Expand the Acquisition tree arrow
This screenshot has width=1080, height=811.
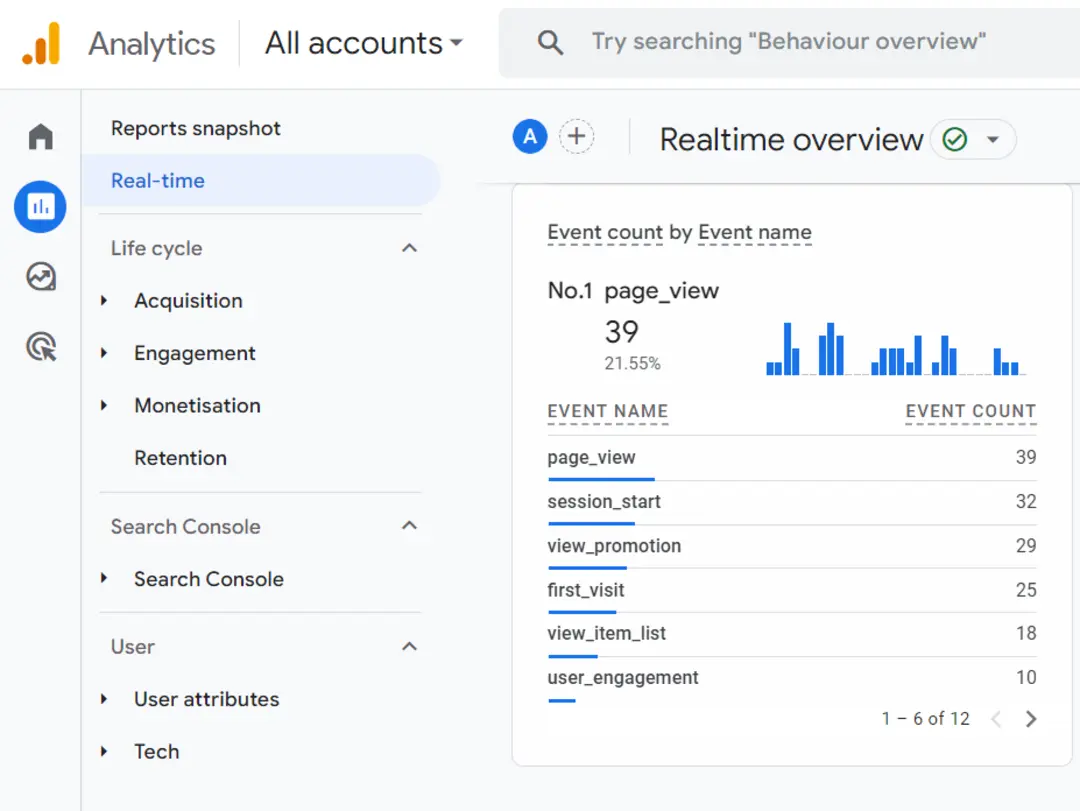104,300
